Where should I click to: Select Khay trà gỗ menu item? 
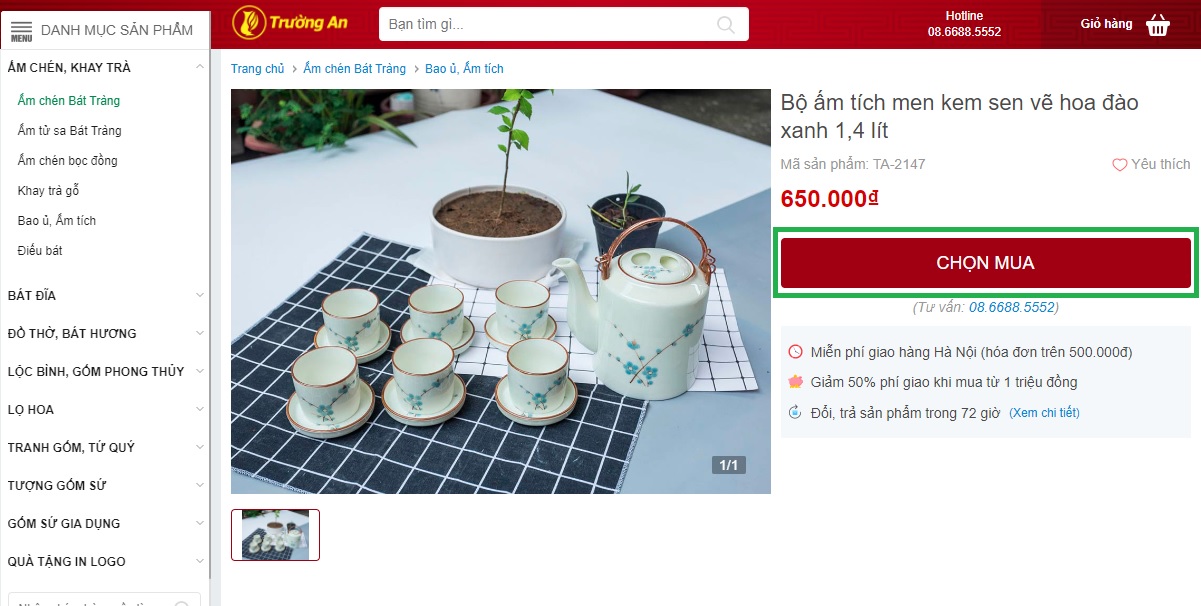click(x=48, y=191)
